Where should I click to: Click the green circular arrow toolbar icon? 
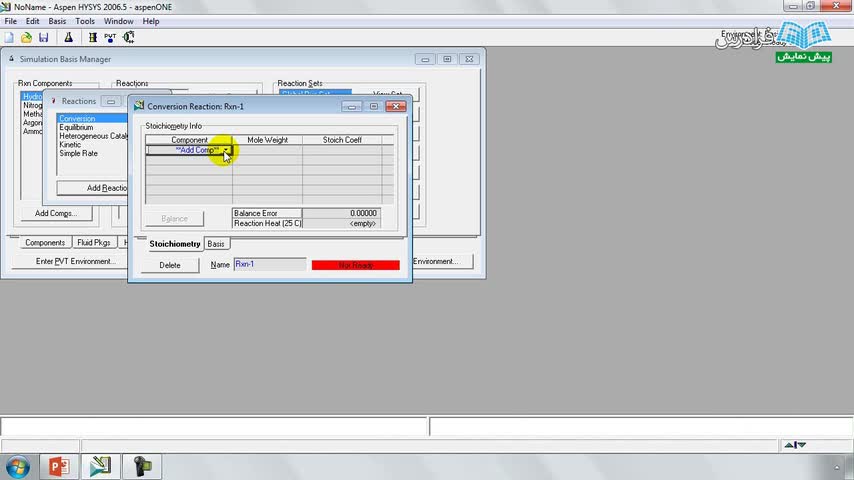tap(129, 38)
